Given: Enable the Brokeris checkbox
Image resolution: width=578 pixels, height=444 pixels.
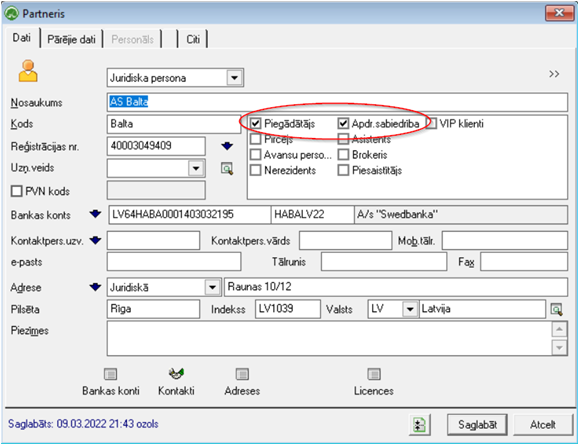Looking at the screenshot, I should (x=343, y=155).
